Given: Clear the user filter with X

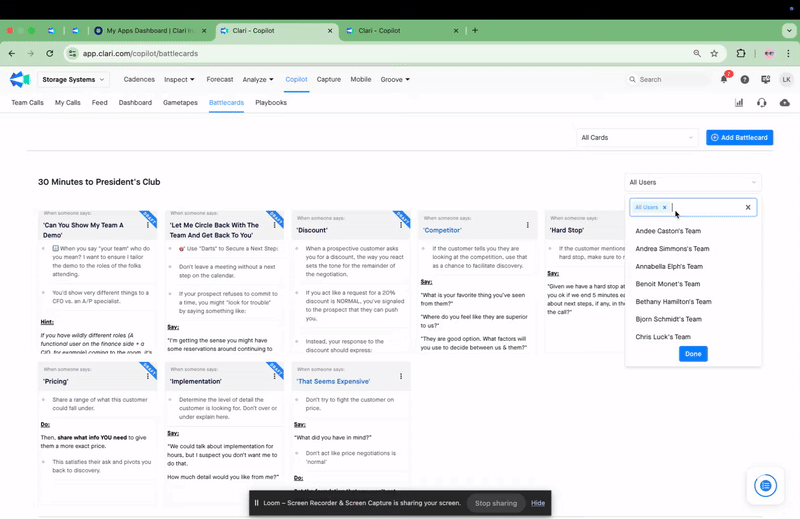Looking at the screenshot, I should (x=748, y=207).
